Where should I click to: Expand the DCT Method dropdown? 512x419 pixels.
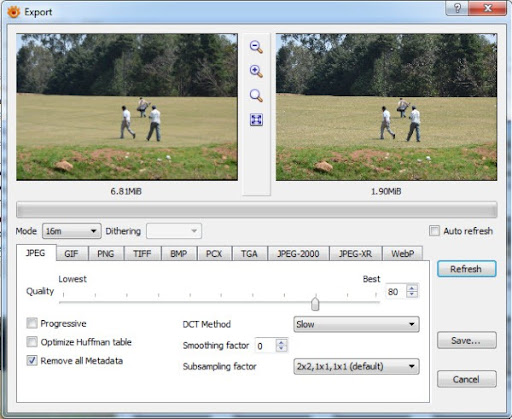pyautogui.click(x=356, y=324)
